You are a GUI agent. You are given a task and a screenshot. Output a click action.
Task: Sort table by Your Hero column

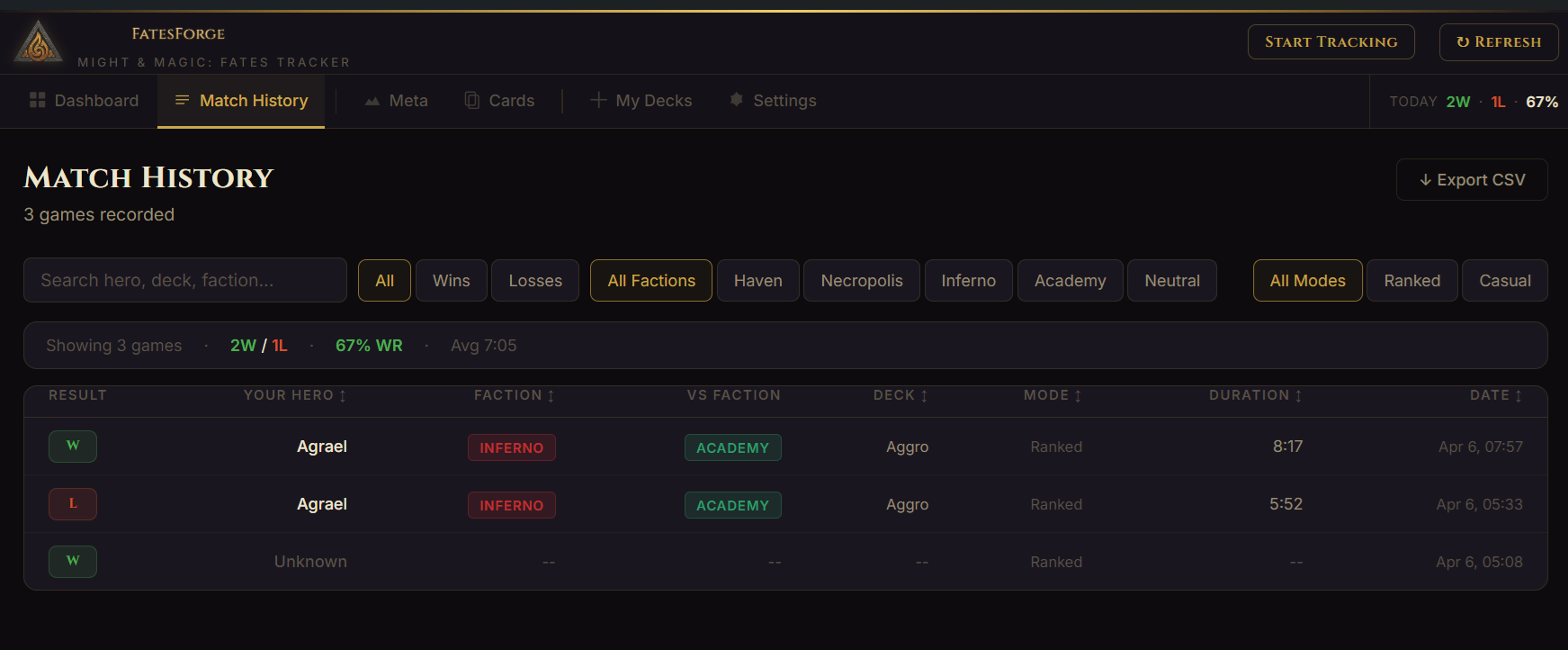coord(295,395)
